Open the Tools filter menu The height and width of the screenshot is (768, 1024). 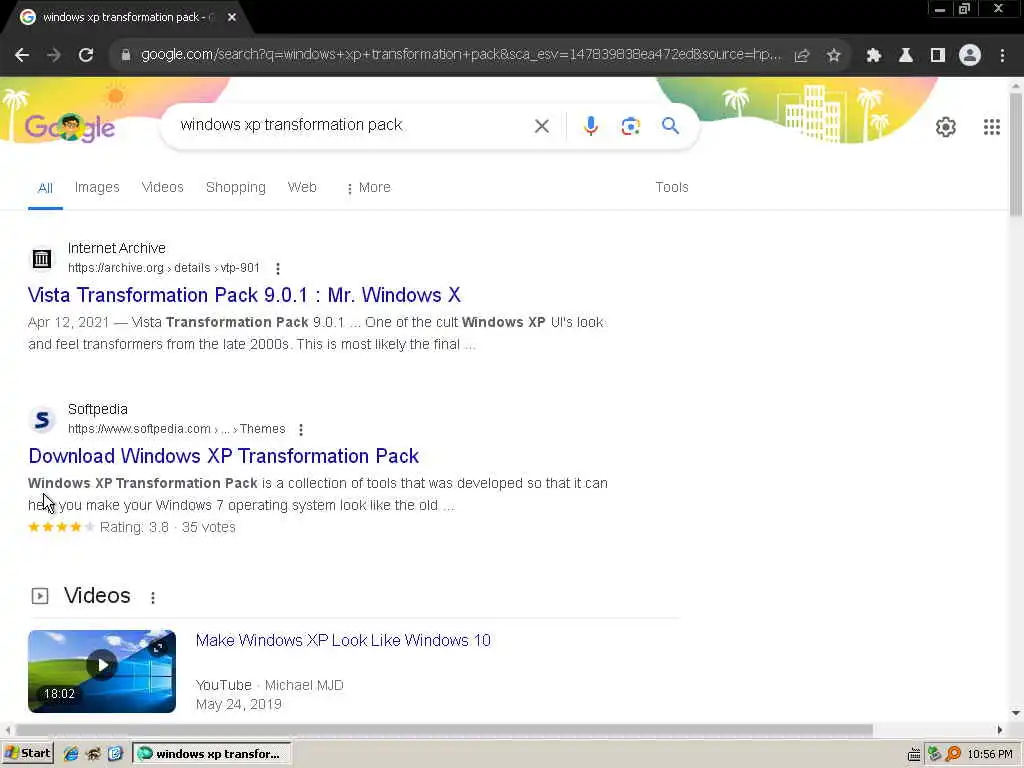tap(671, 187)
